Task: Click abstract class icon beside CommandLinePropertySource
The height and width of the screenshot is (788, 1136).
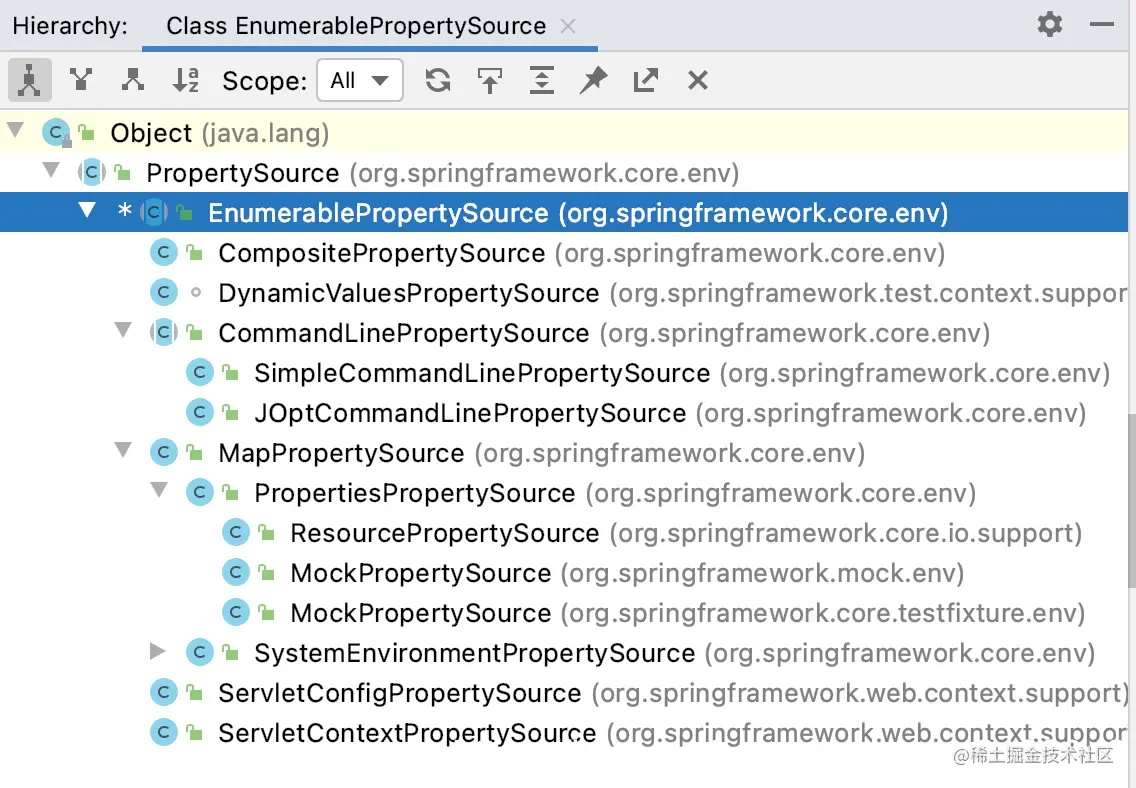Action: pos(164,332)
